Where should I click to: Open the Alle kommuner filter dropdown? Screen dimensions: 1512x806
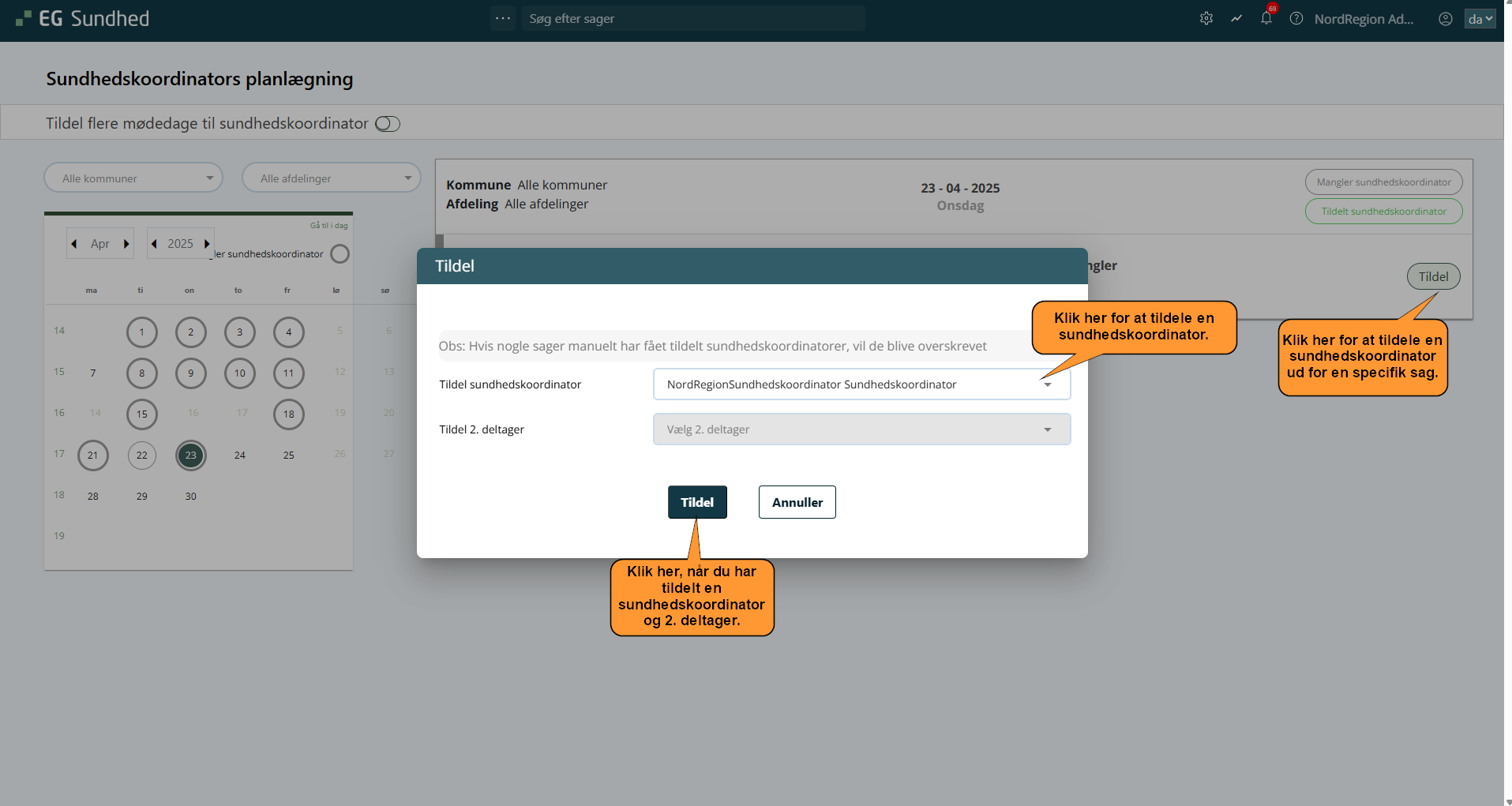click(x=133, y=178)
